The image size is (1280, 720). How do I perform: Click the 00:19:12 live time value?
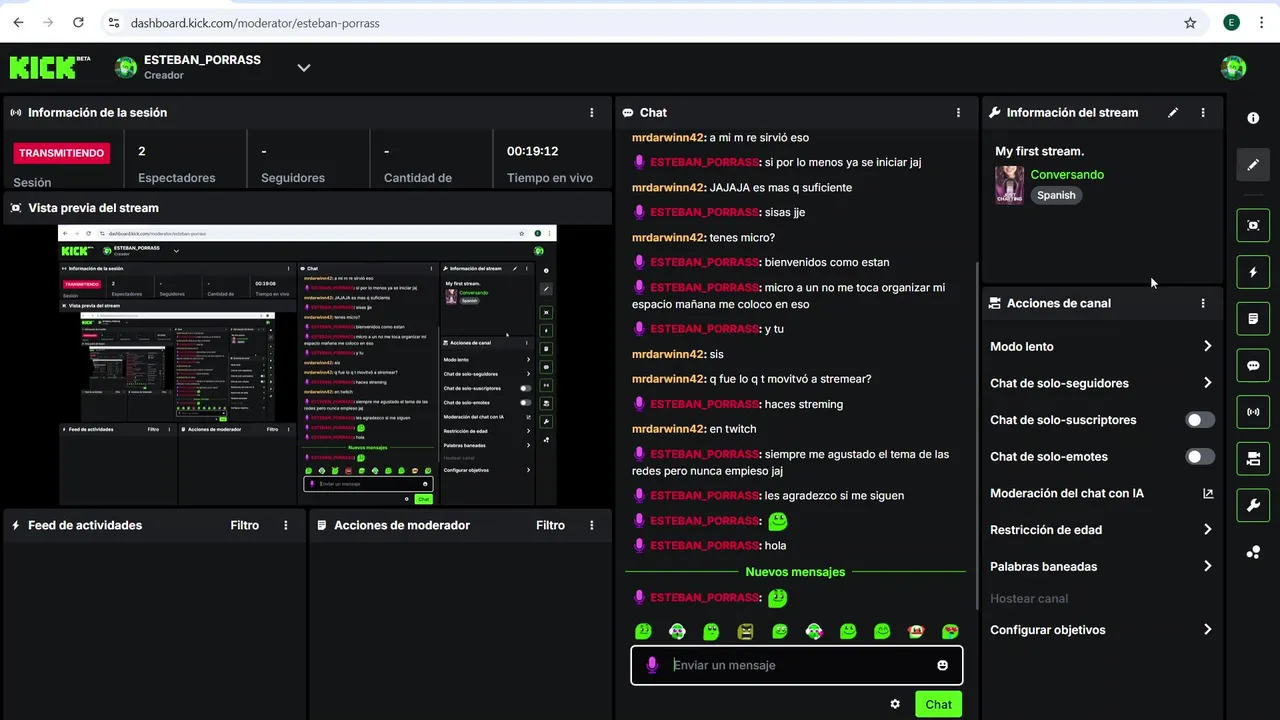pos(532,151)
